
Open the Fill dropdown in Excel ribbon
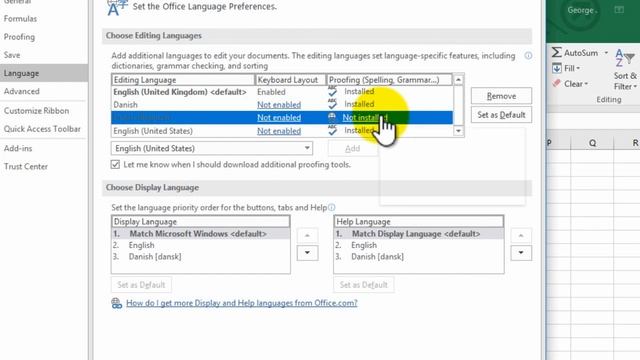tap(566, 68)
